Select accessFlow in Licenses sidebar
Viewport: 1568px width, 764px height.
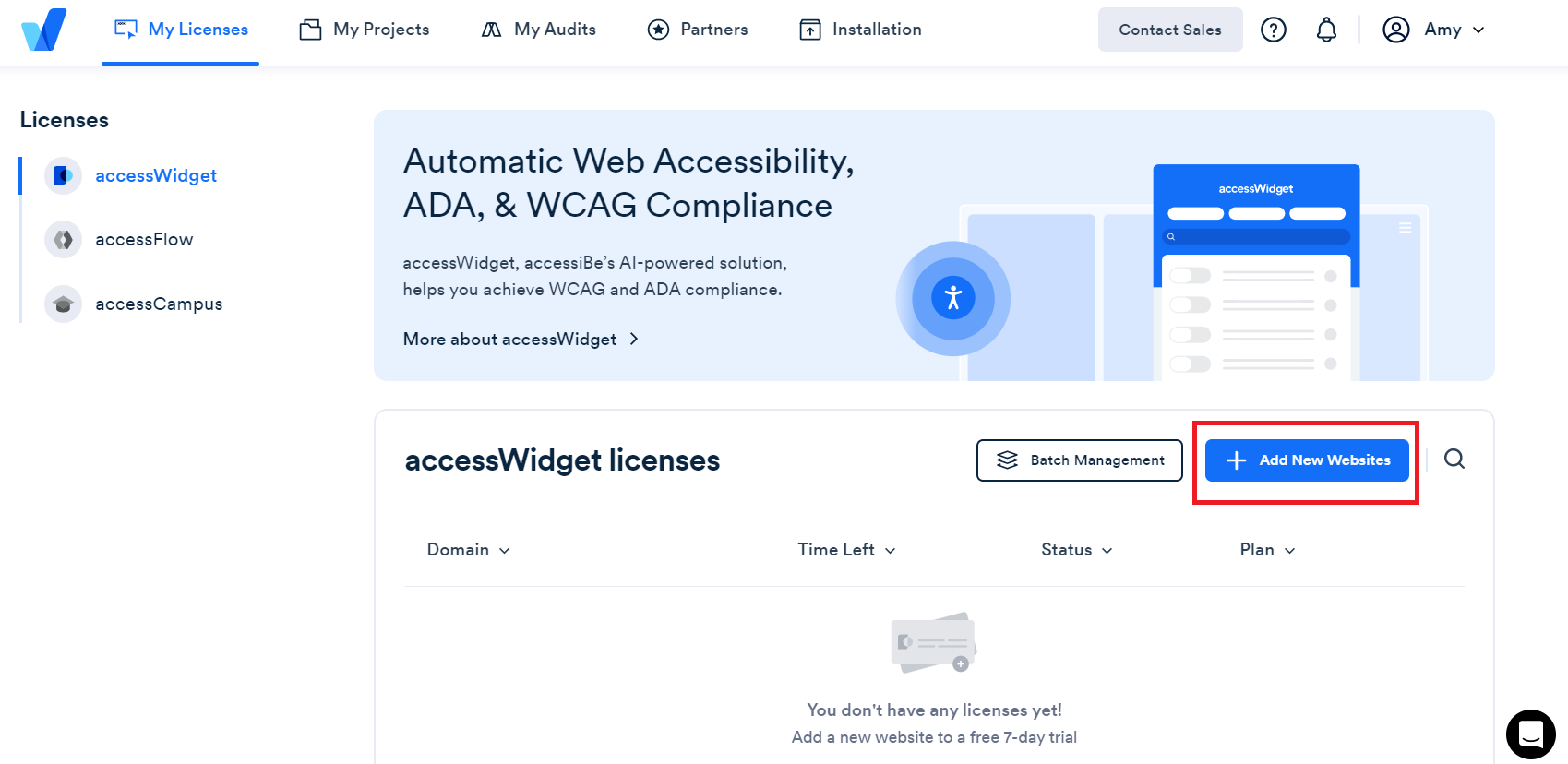144,240
